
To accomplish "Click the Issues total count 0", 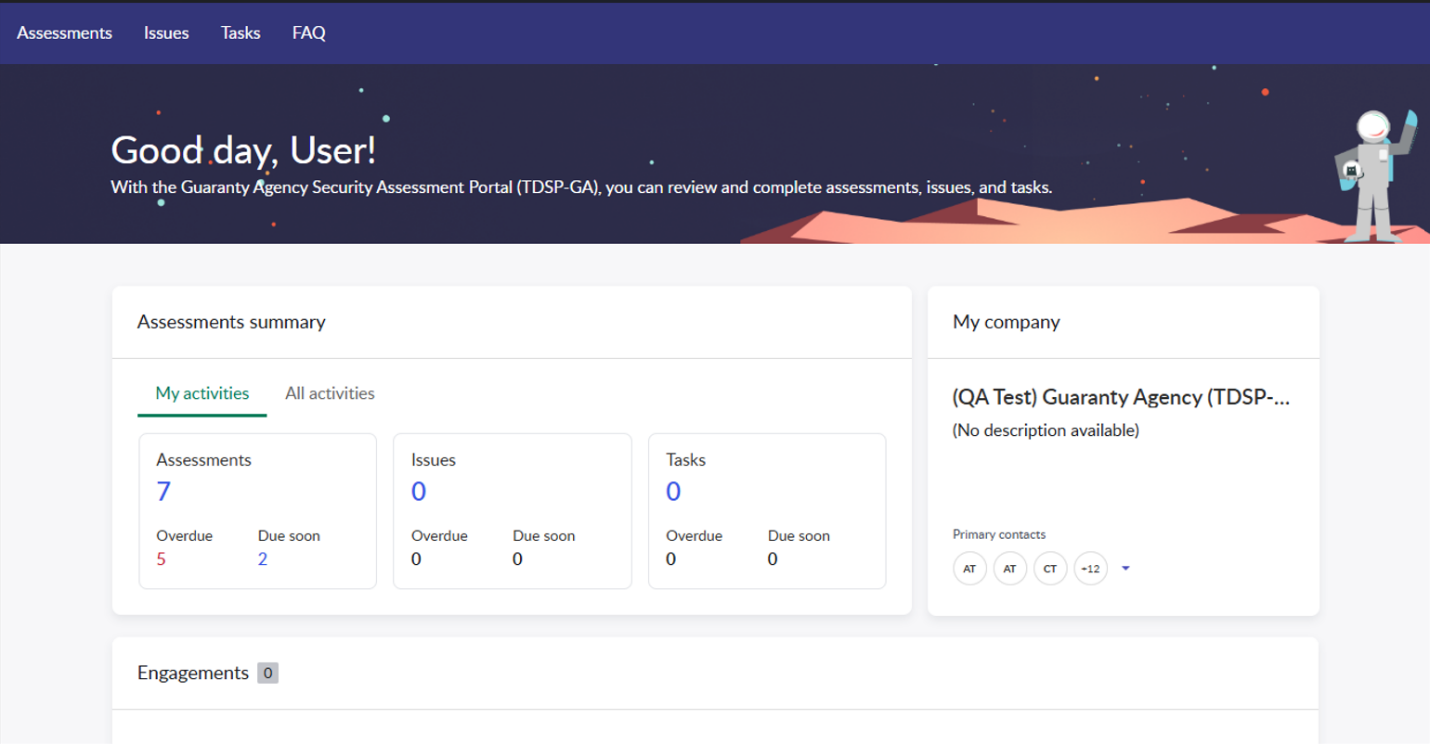I will click(x=418, y=491).
